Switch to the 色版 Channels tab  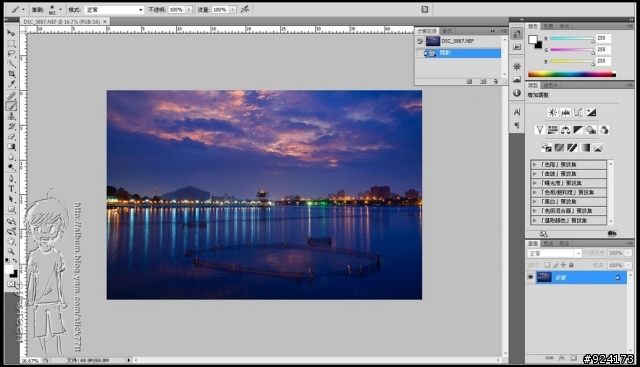click(548, 243)
